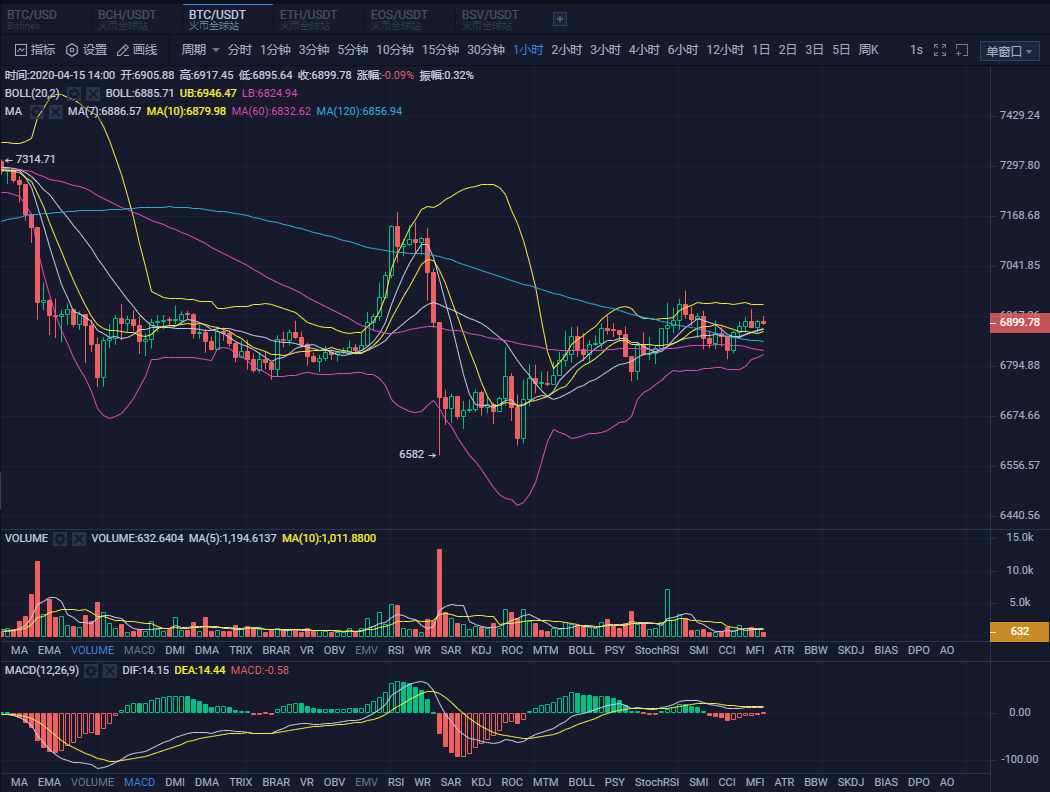Add a new trading pair tab
Viewport: 1050px width, 792px height.
pos(560,18)
